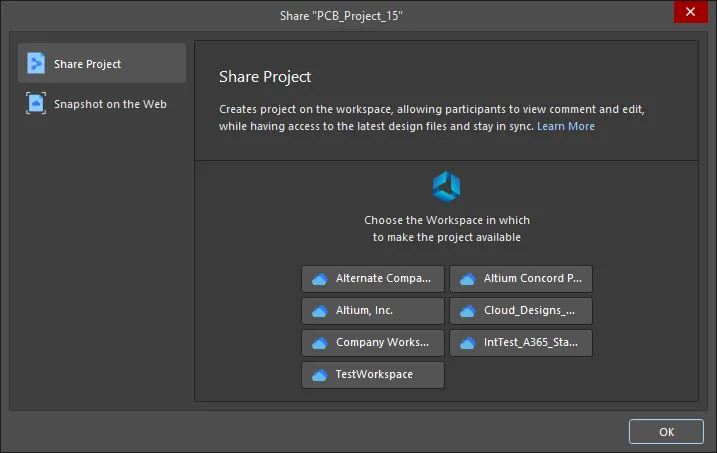This screenshot has height=453, width=717.
Task: Click cloud icon beside Company Works...
Action: pyautogui.click(x=320, y=343)
